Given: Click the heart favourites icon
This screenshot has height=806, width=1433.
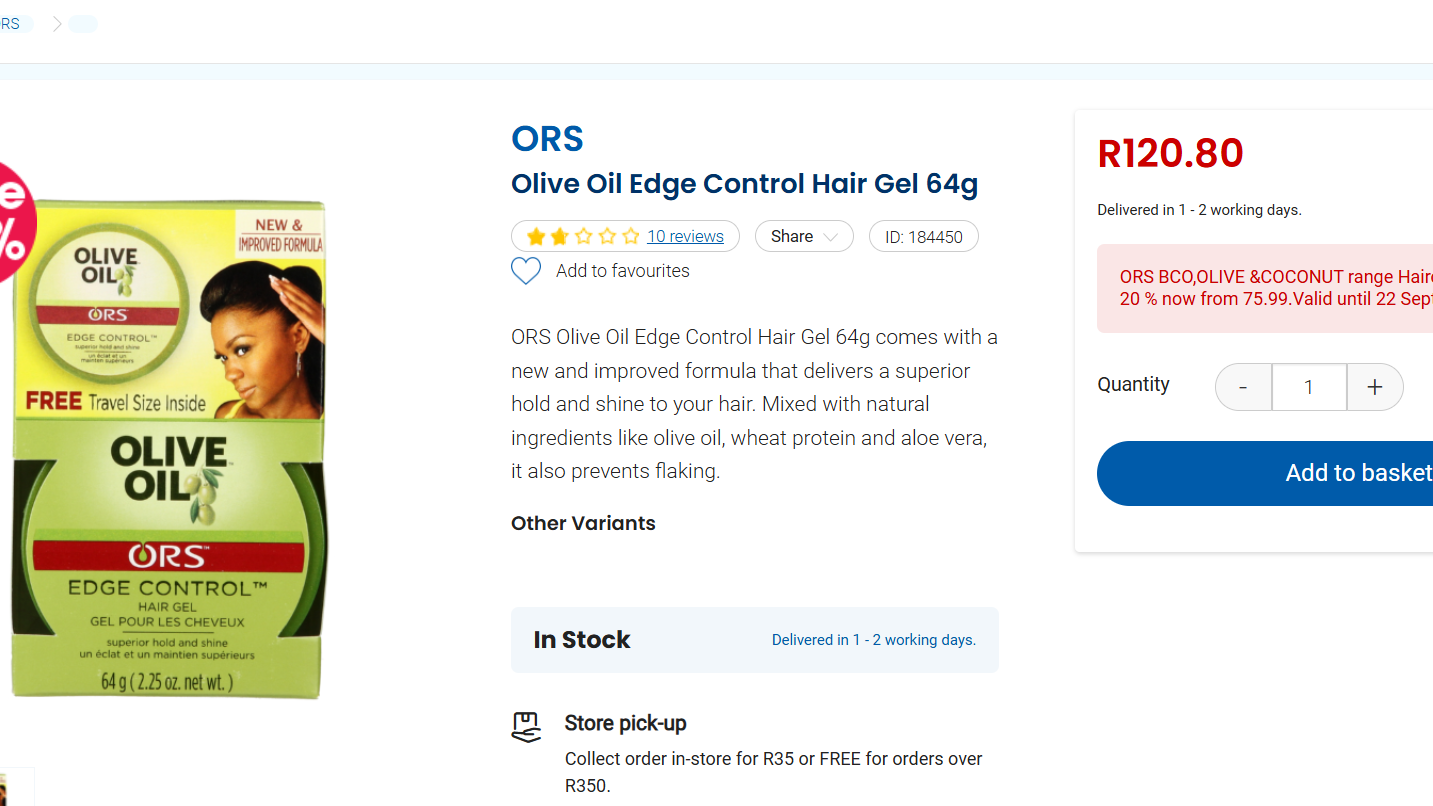Looking at the screenshot, I should [526, 271].
